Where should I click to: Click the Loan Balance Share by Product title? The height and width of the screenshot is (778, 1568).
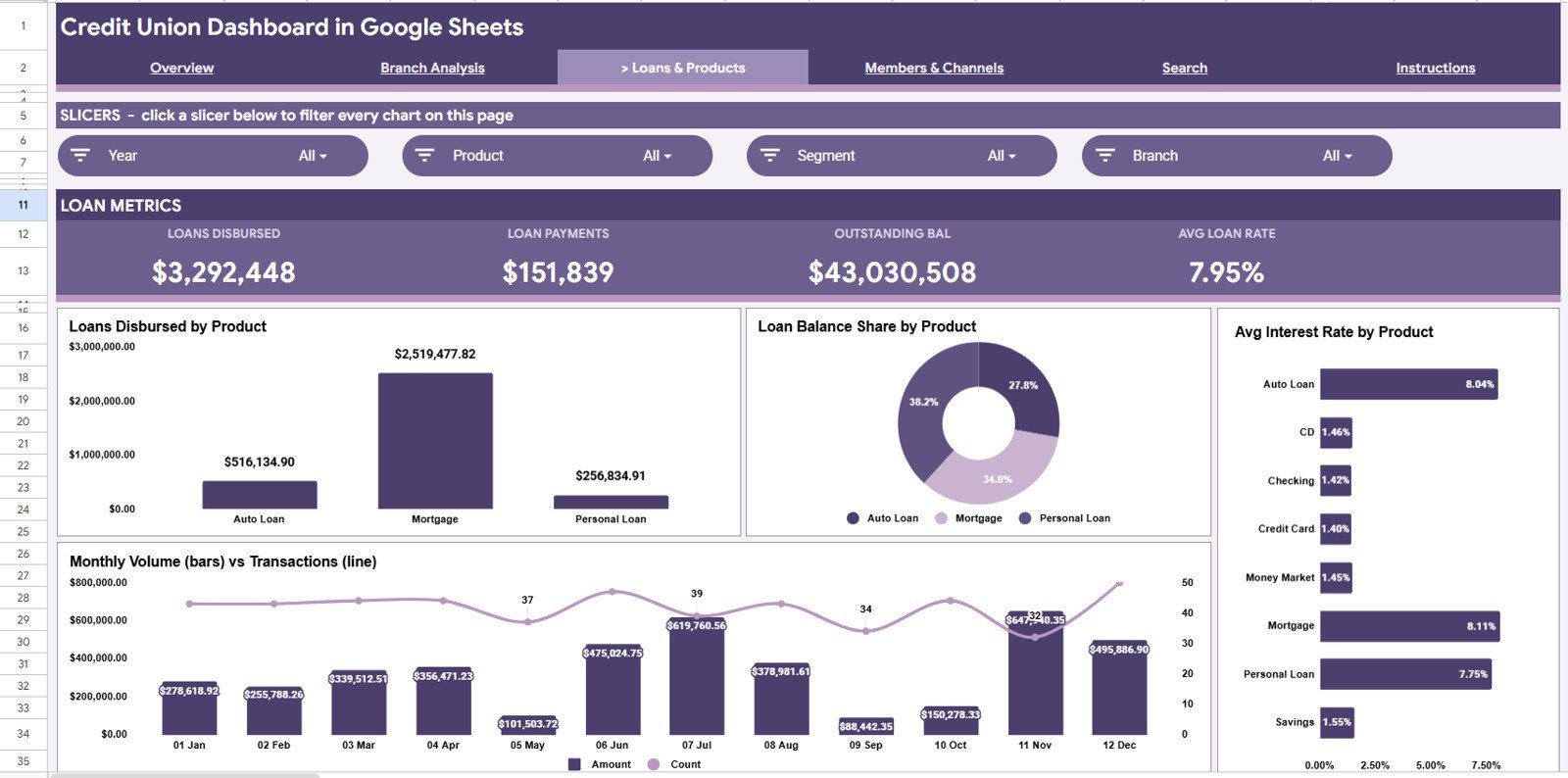(x=867, y=326)
